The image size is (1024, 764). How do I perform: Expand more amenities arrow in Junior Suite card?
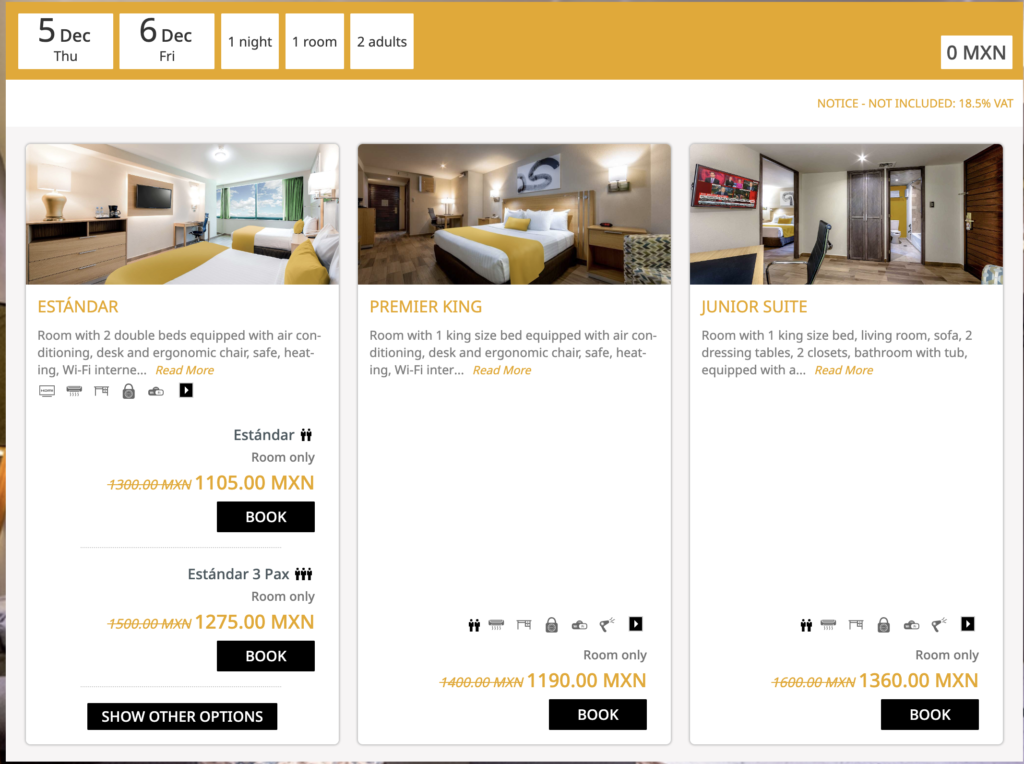tap(968, 624)
